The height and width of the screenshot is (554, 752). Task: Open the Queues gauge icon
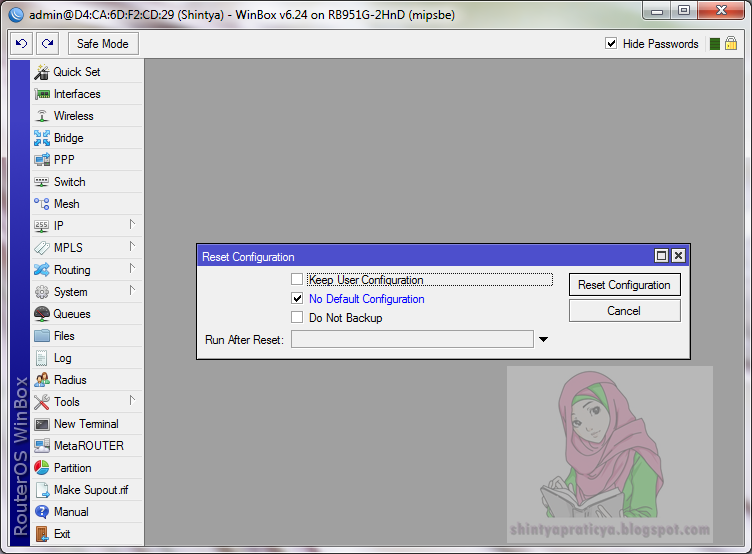pyautogui.click(x=42, y=314)
